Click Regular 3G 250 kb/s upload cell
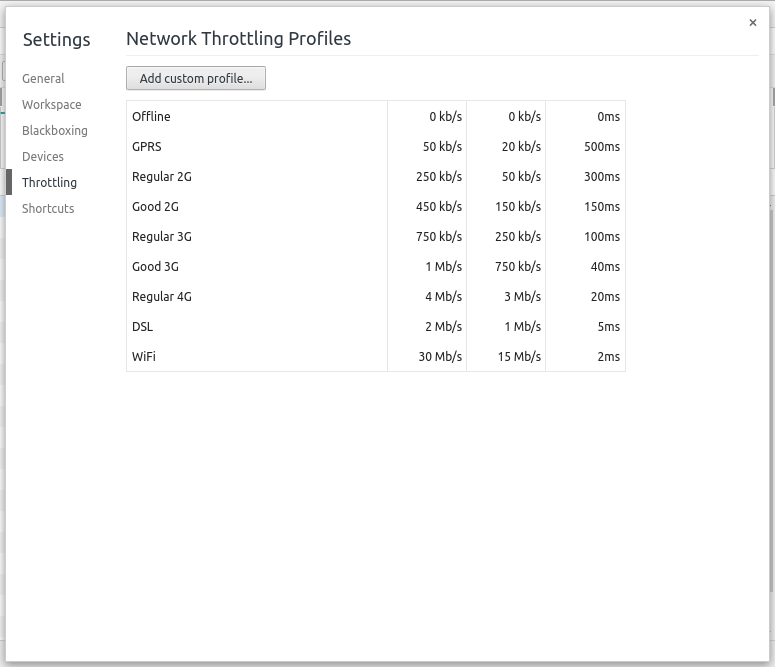 (518, 236)
